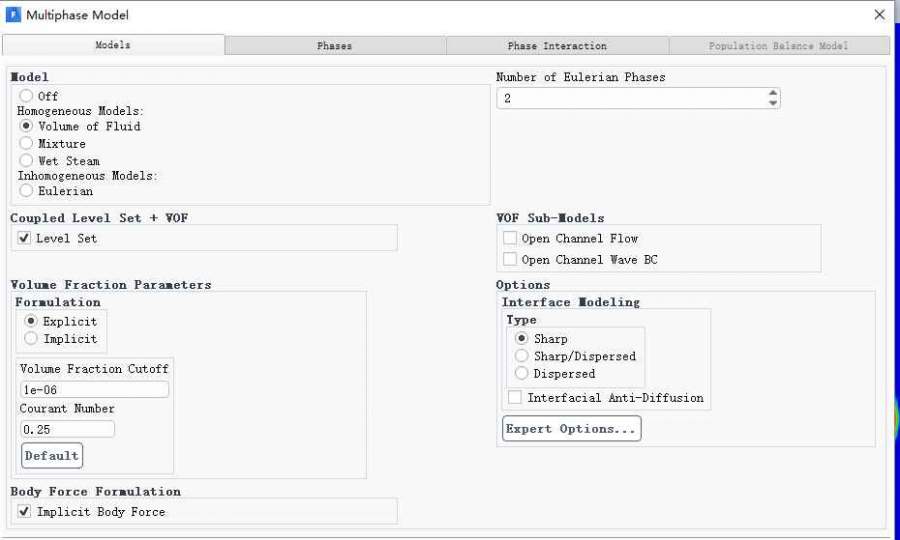This screenshot has width=900, height=540.
Task: Switch to Phase Interaction tab
Action: [x=556, y=46]
